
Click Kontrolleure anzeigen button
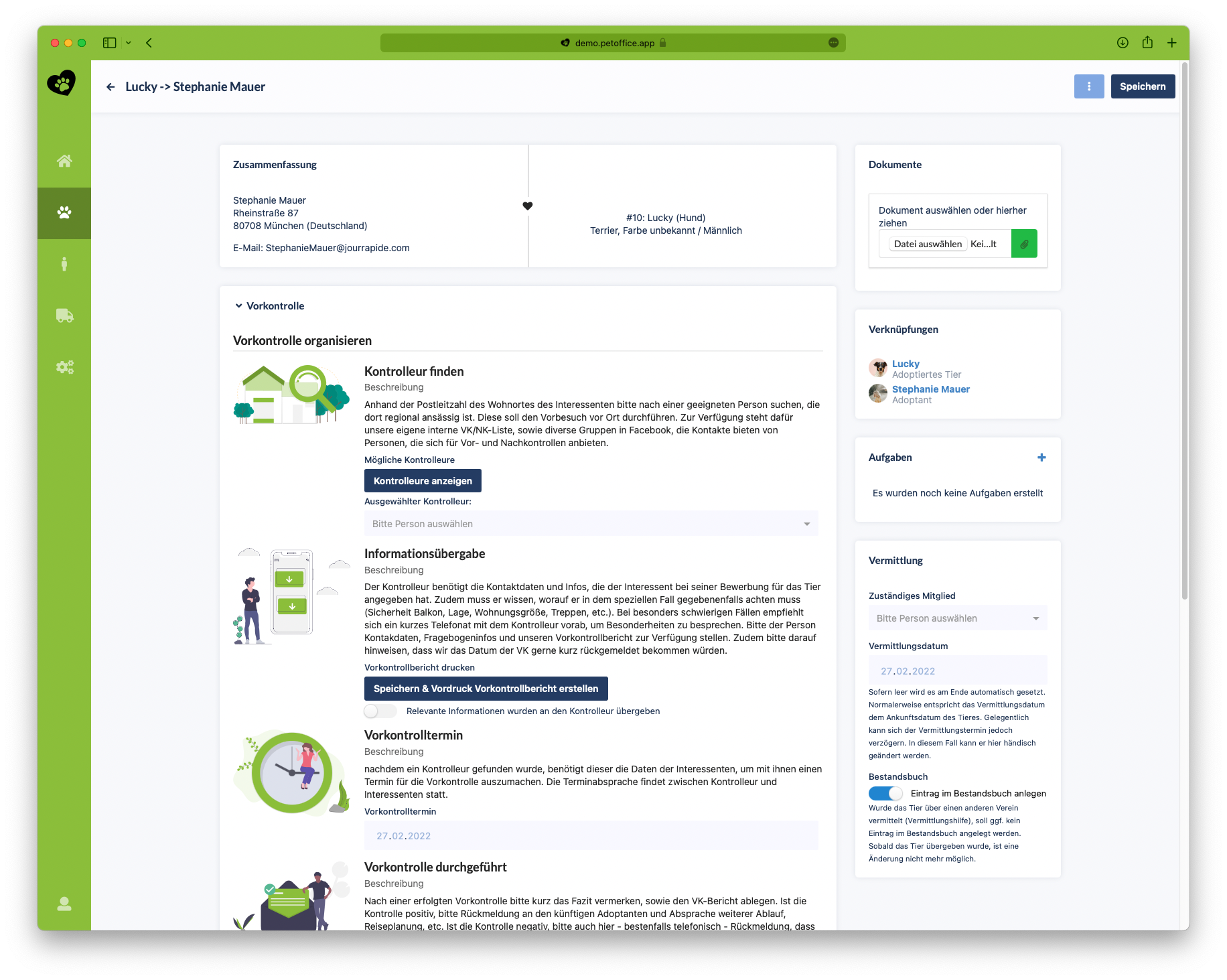[x=423, y=481]
